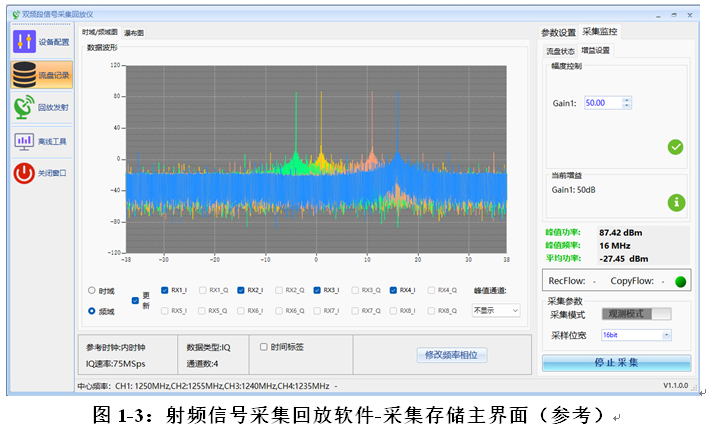Select the 时域 time domain radio button
This screenshot has width=709, height=429.
93,291
